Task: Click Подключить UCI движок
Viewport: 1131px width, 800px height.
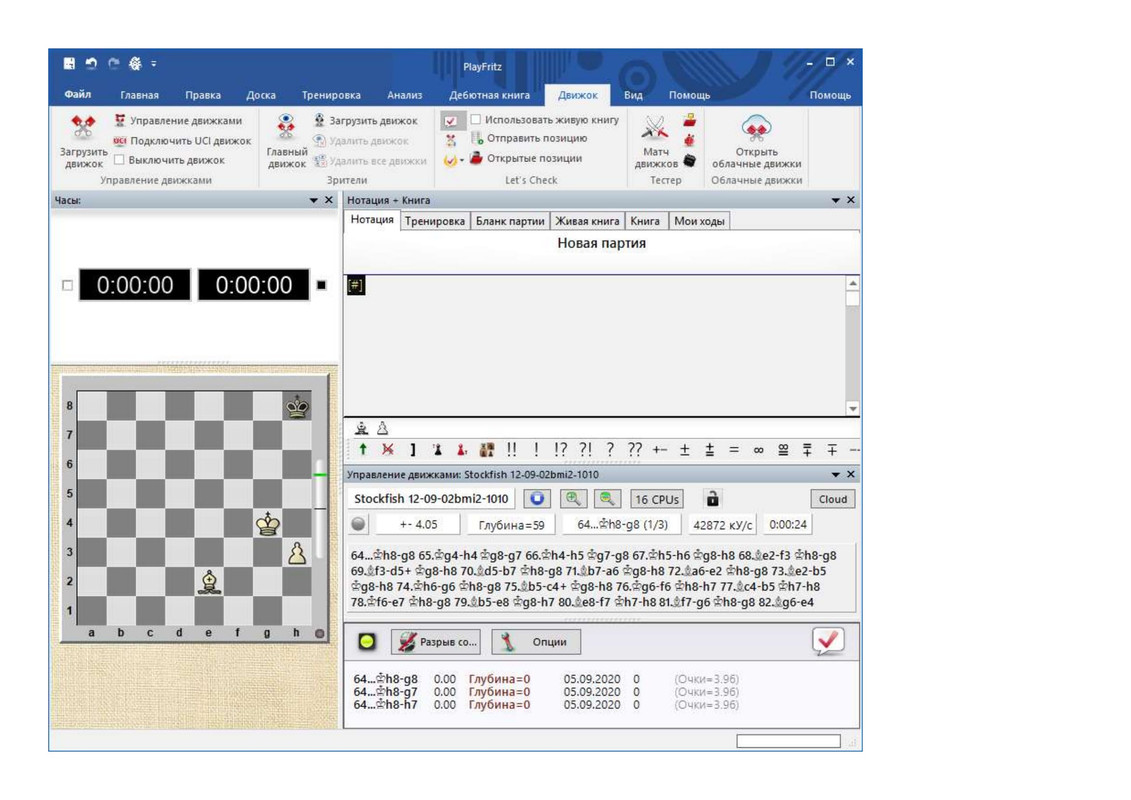Action: (182, 141)
